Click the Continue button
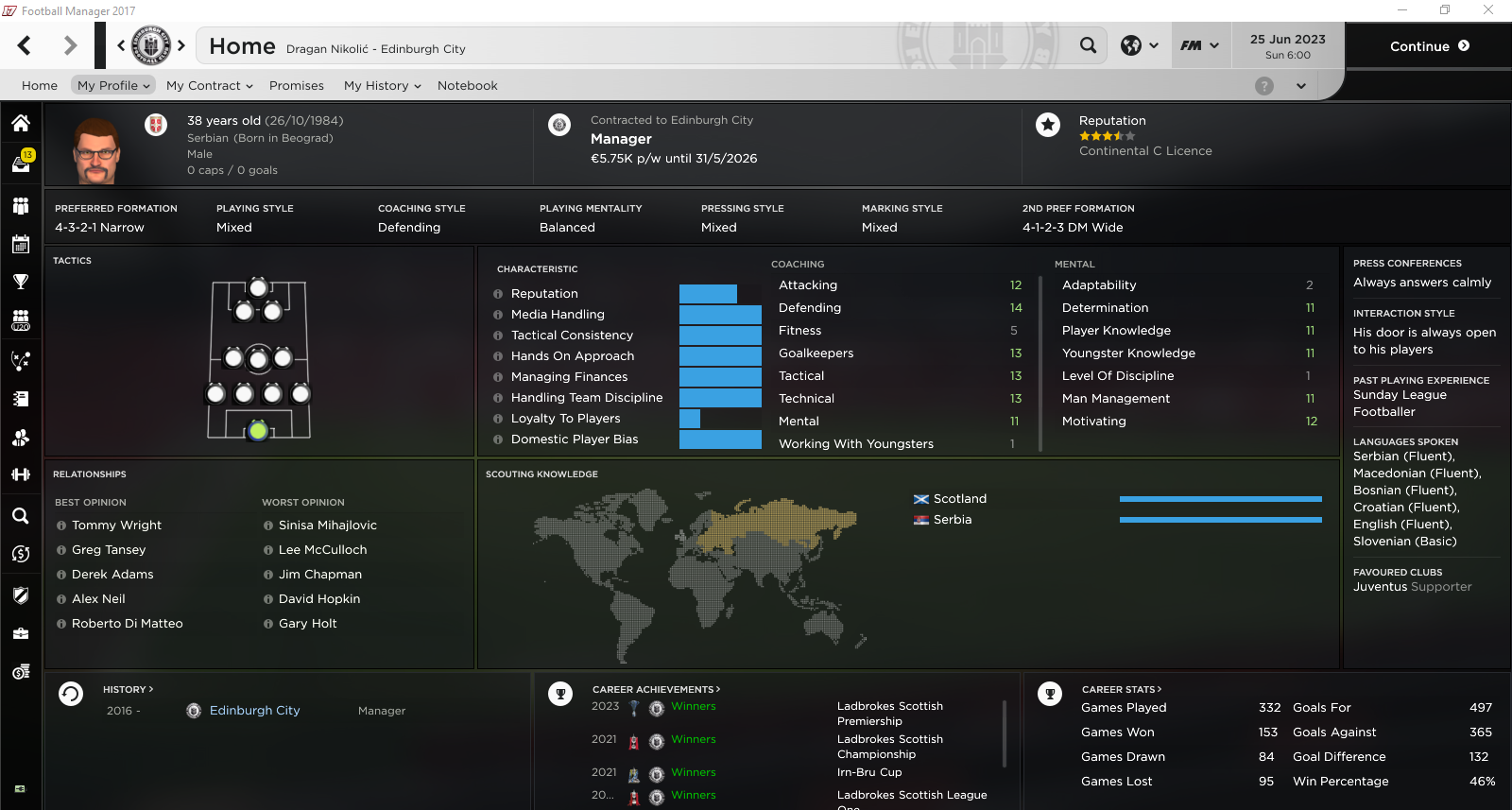The image size is (1512, 810). click(1429, 45)
